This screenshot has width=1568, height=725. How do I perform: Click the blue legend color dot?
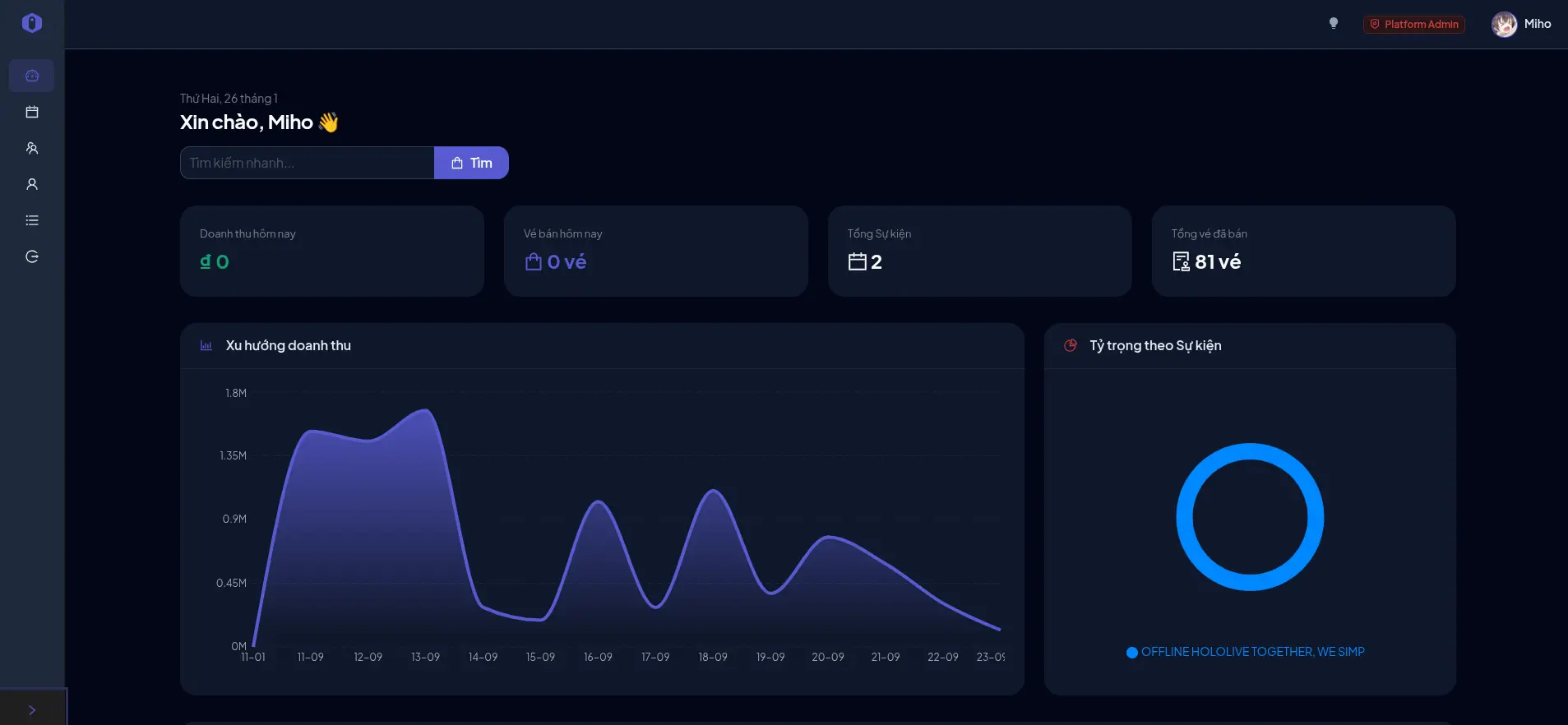point(1132,653)
